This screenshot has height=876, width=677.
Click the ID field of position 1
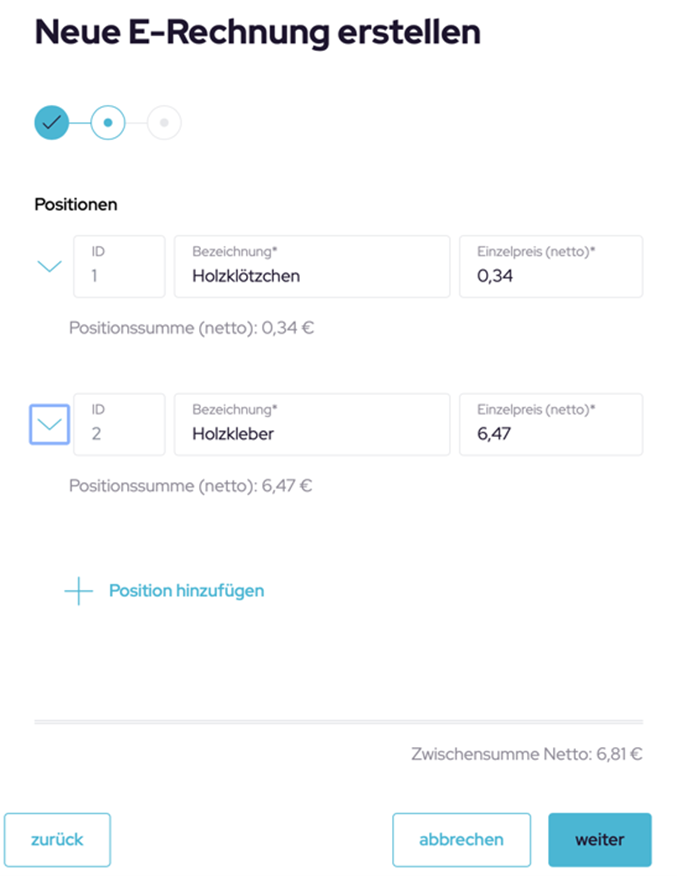pos(119,266)
